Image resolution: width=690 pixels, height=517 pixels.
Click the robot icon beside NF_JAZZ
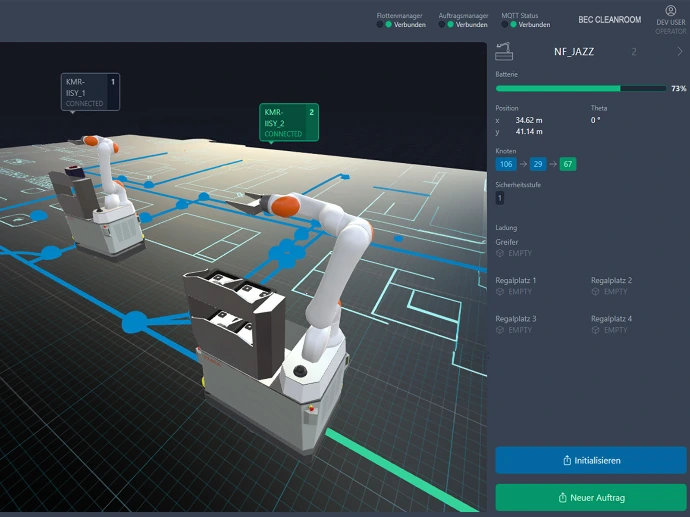[505, 52]
